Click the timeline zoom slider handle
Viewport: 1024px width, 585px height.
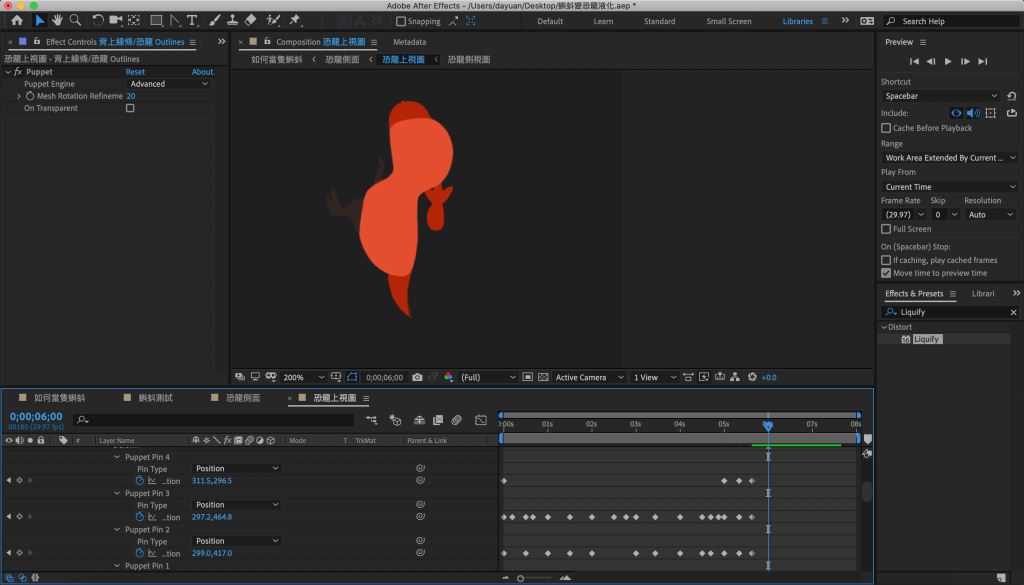tap(520, 578)
